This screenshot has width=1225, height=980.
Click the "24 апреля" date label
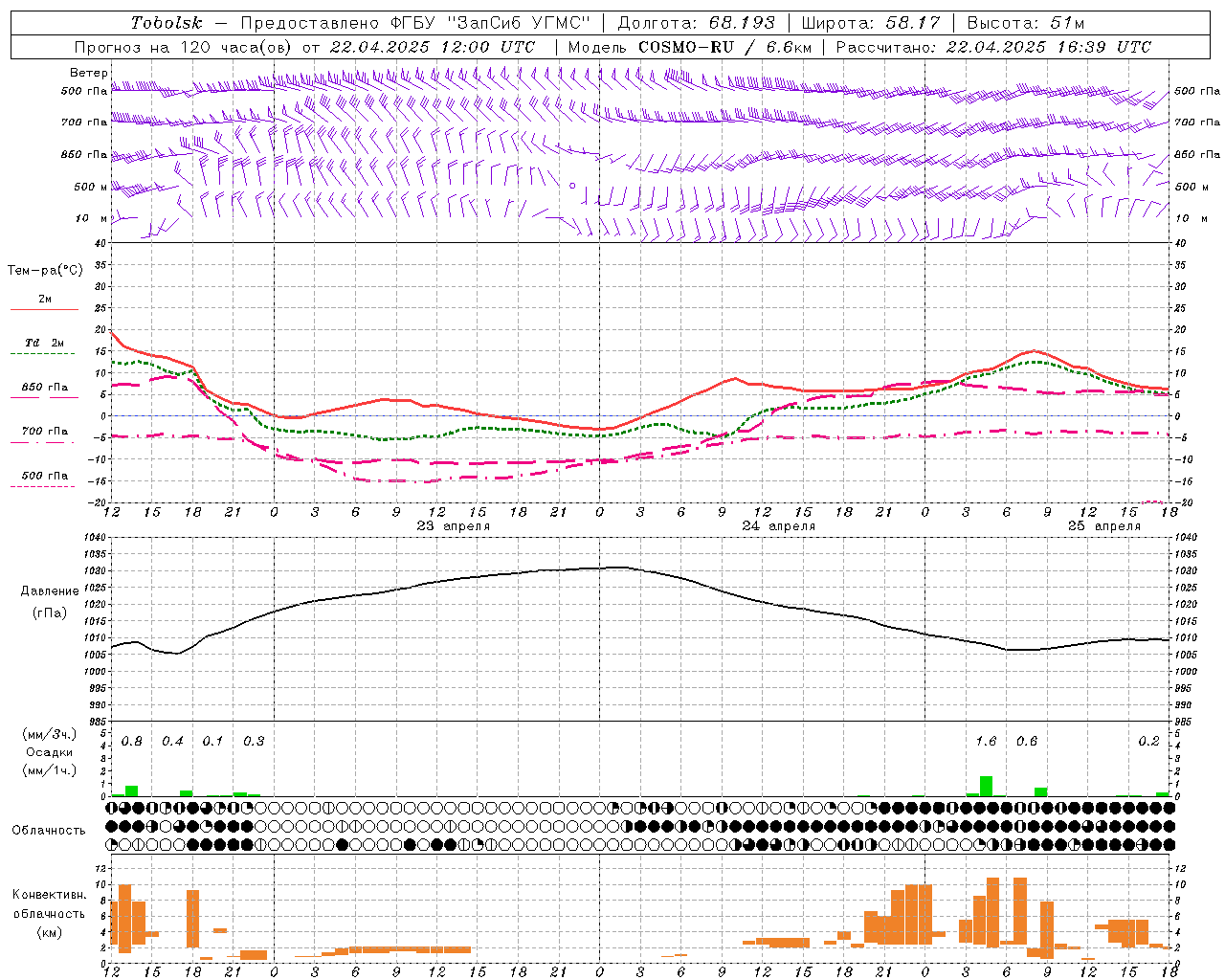pyautogui.click(x=779, y=526)
